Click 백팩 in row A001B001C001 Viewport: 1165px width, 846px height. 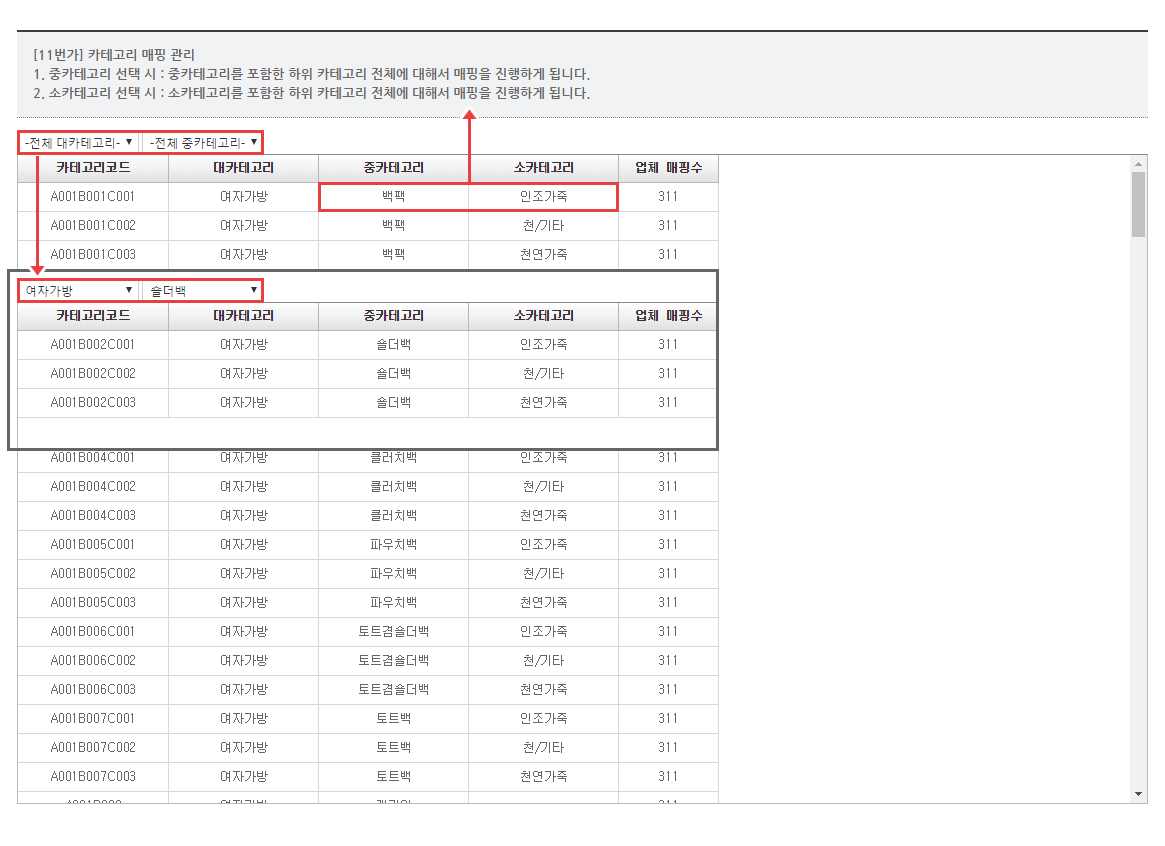coord(393,197)
